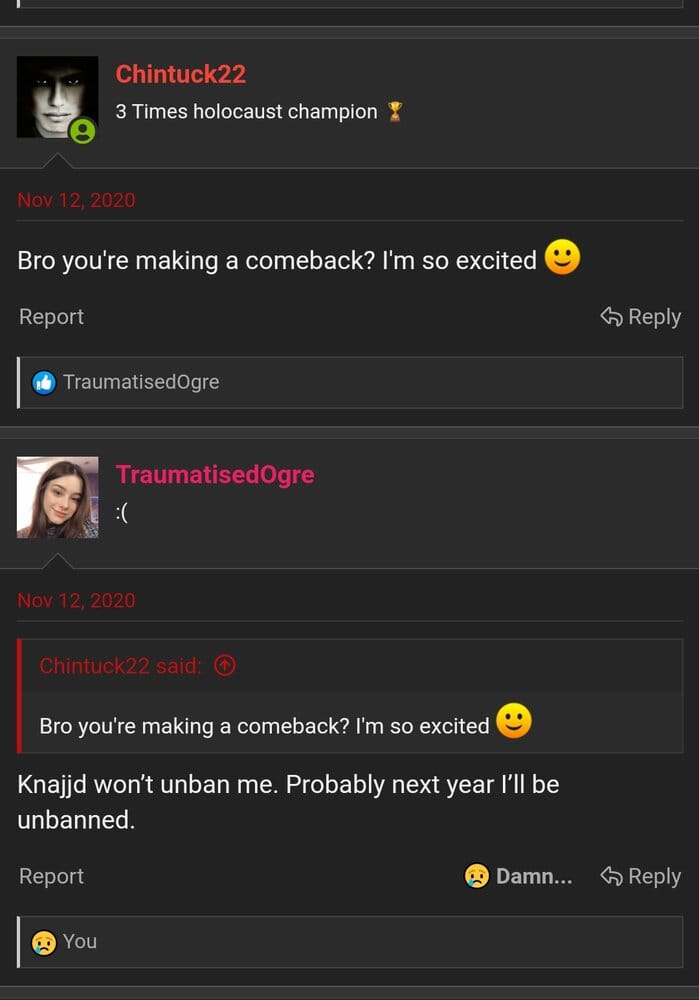Click the sad face icon beside You
The image size is (699, 1000).
click(x=44, y=942)
